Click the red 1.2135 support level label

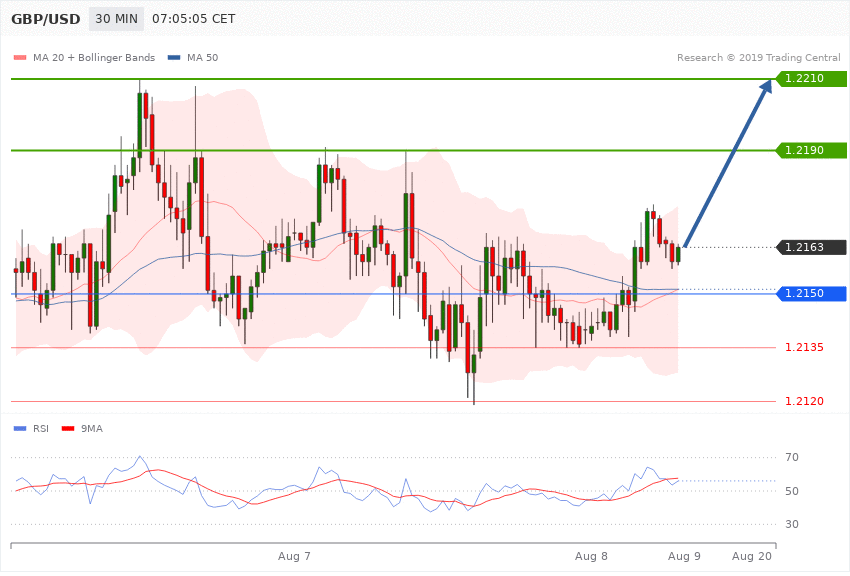[804, 347]
